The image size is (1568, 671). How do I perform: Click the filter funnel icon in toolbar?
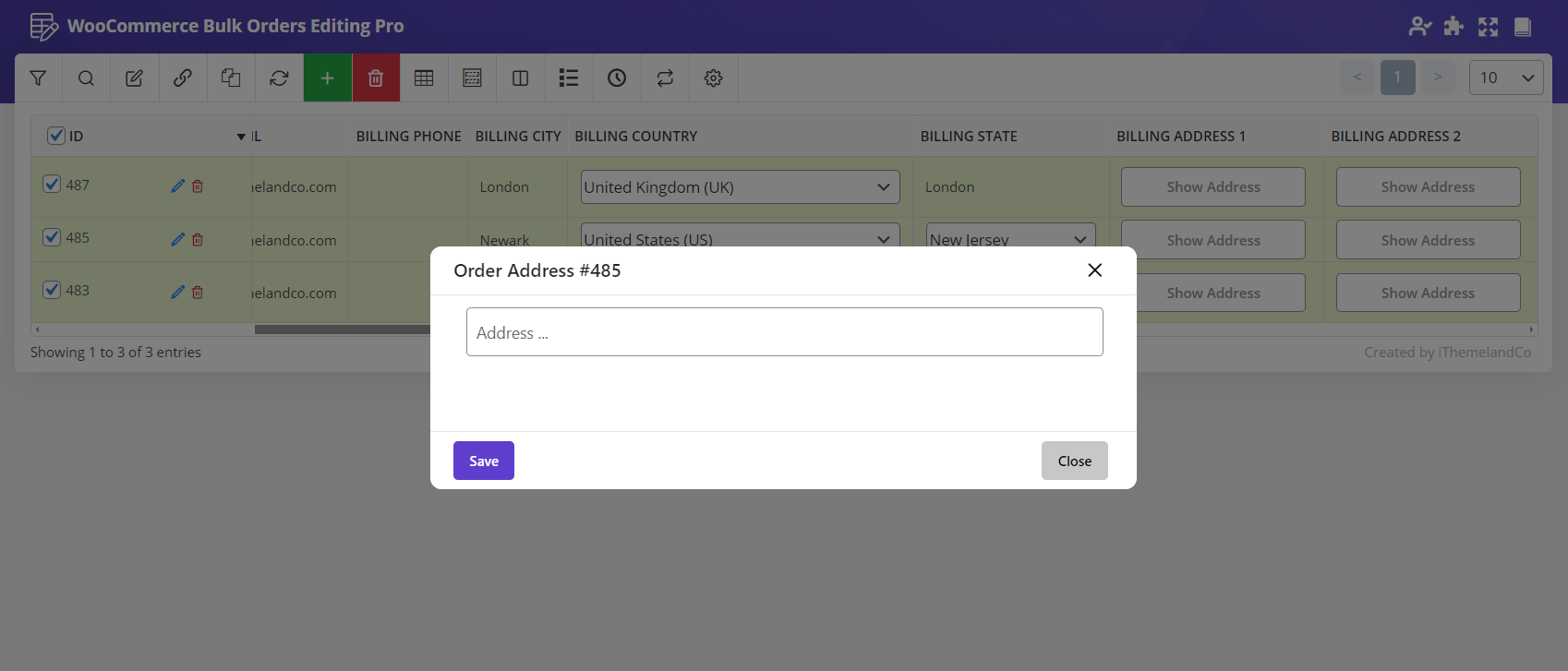tap(38, 78)
